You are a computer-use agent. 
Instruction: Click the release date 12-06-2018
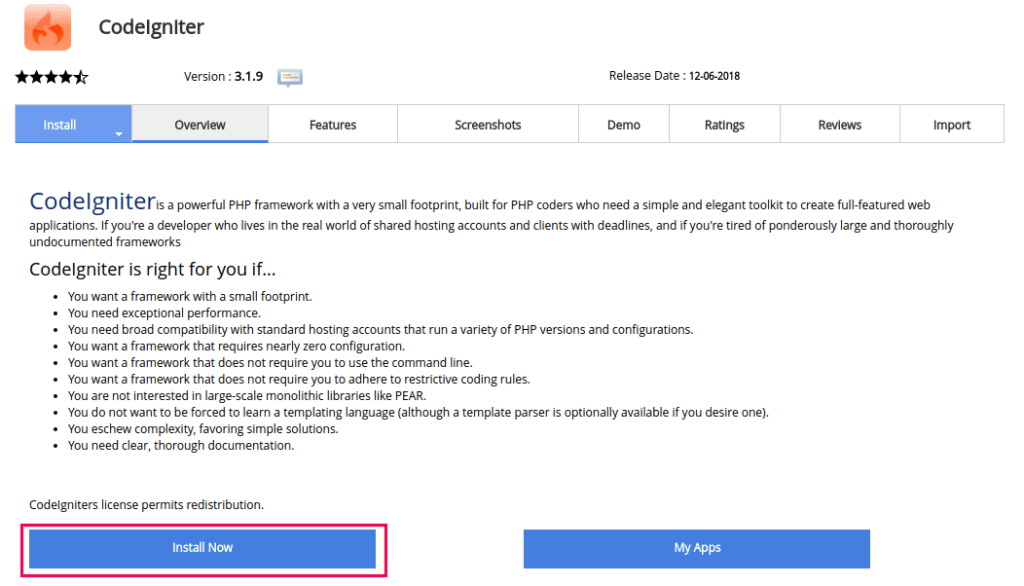714,76
